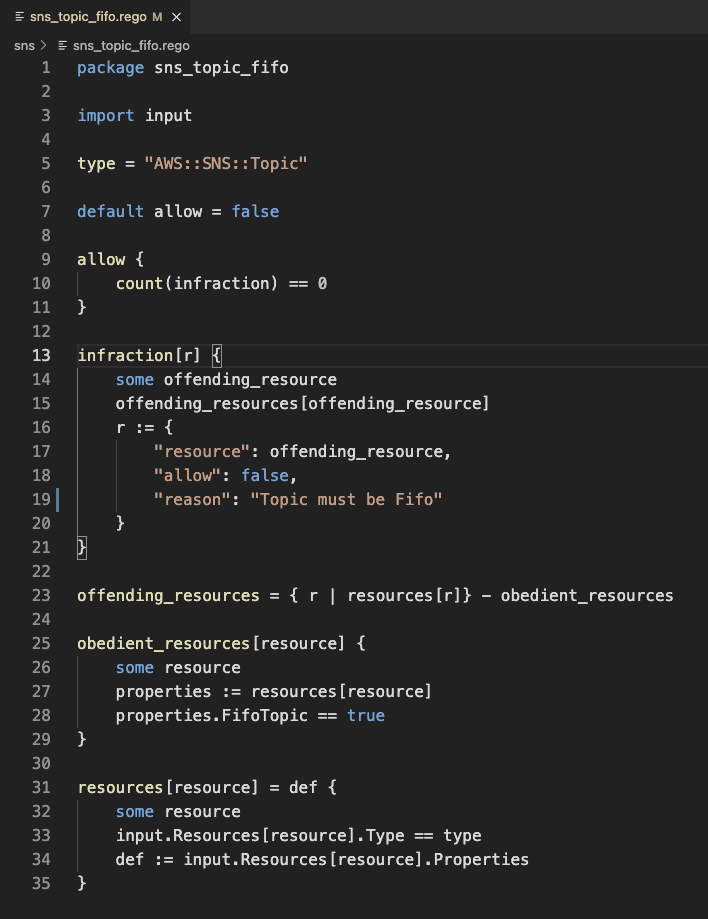Click line number 35 in the gutter

point(41,883)
